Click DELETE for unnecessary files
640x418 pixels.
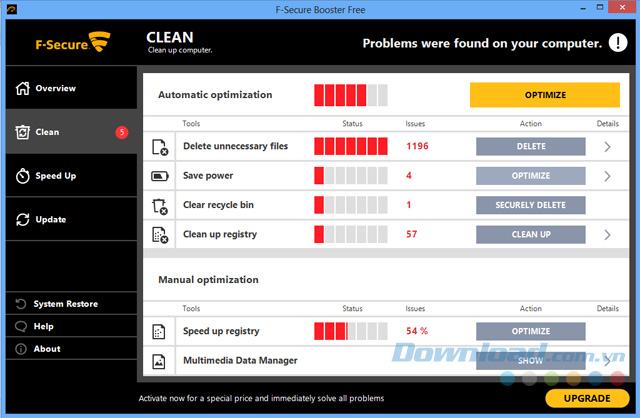pos(531,146)
